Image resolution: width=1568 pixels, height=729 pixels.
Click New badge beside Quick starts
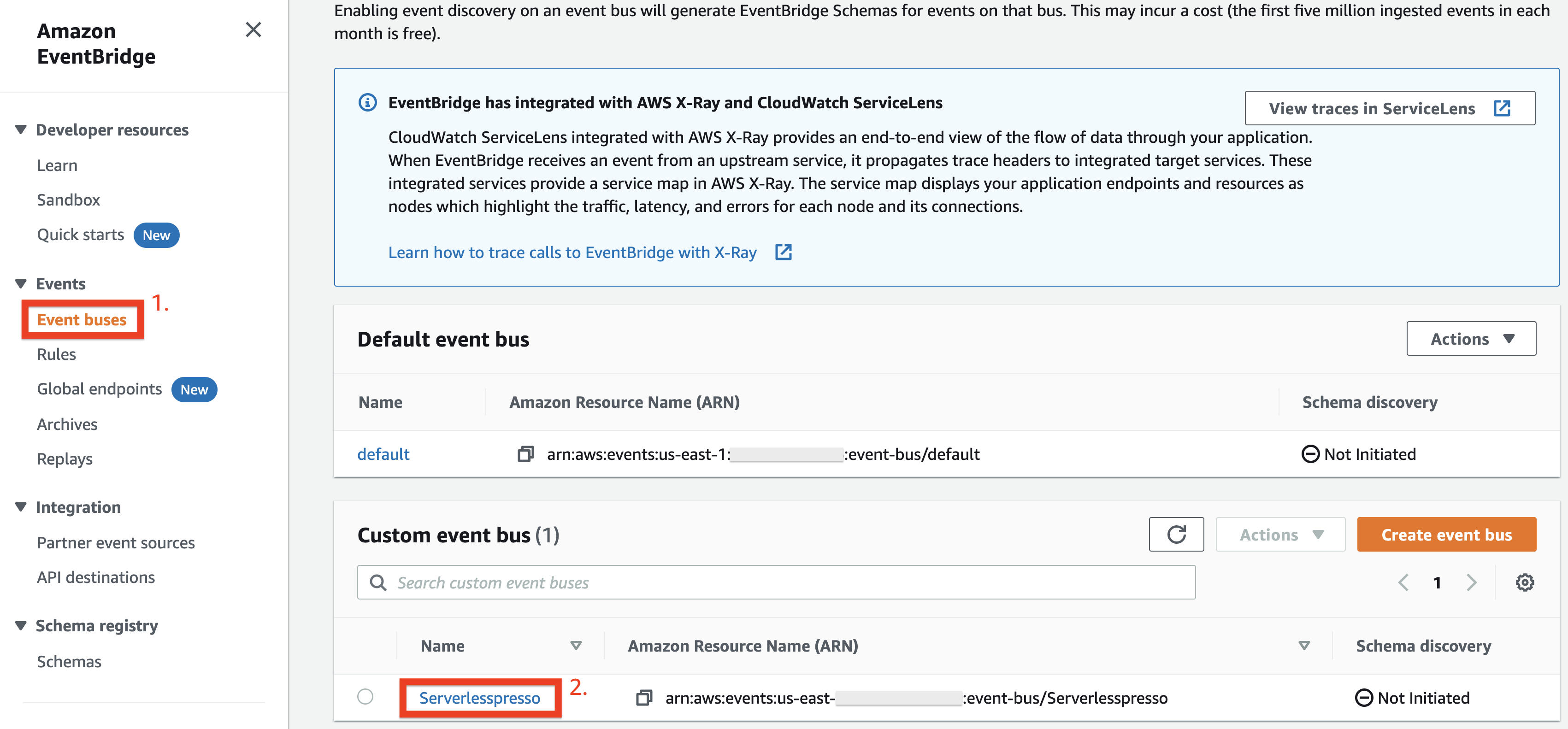coord(156,235)
